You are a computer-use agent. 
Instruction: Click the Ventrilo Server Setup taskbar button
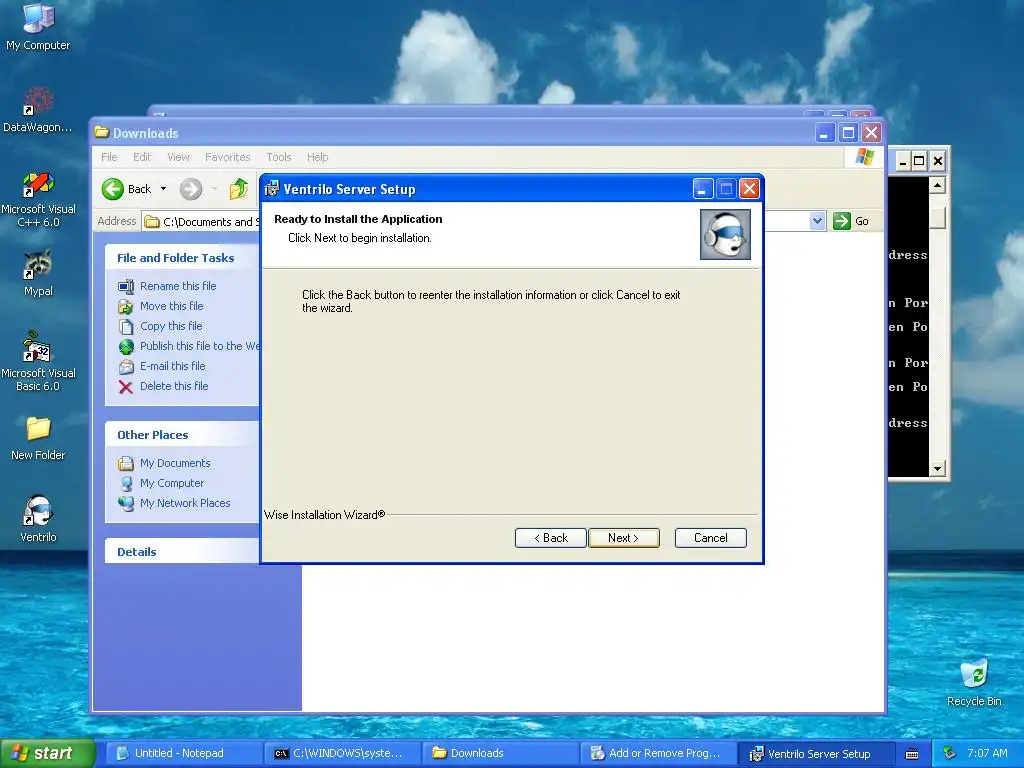click(816, 754)
